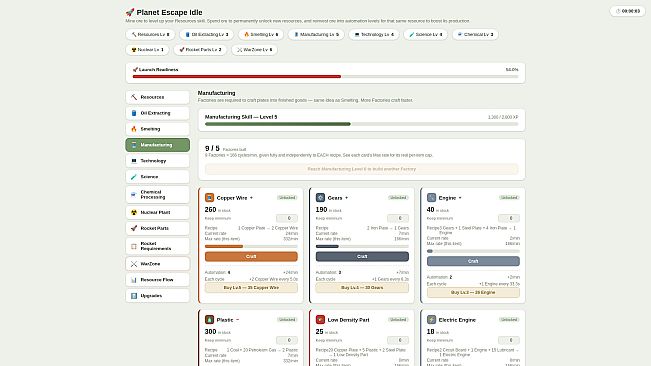Click the Copper Wire card icon
Image resolution: width=651 pixels, height=366 pixels.
tap(209, 198)
